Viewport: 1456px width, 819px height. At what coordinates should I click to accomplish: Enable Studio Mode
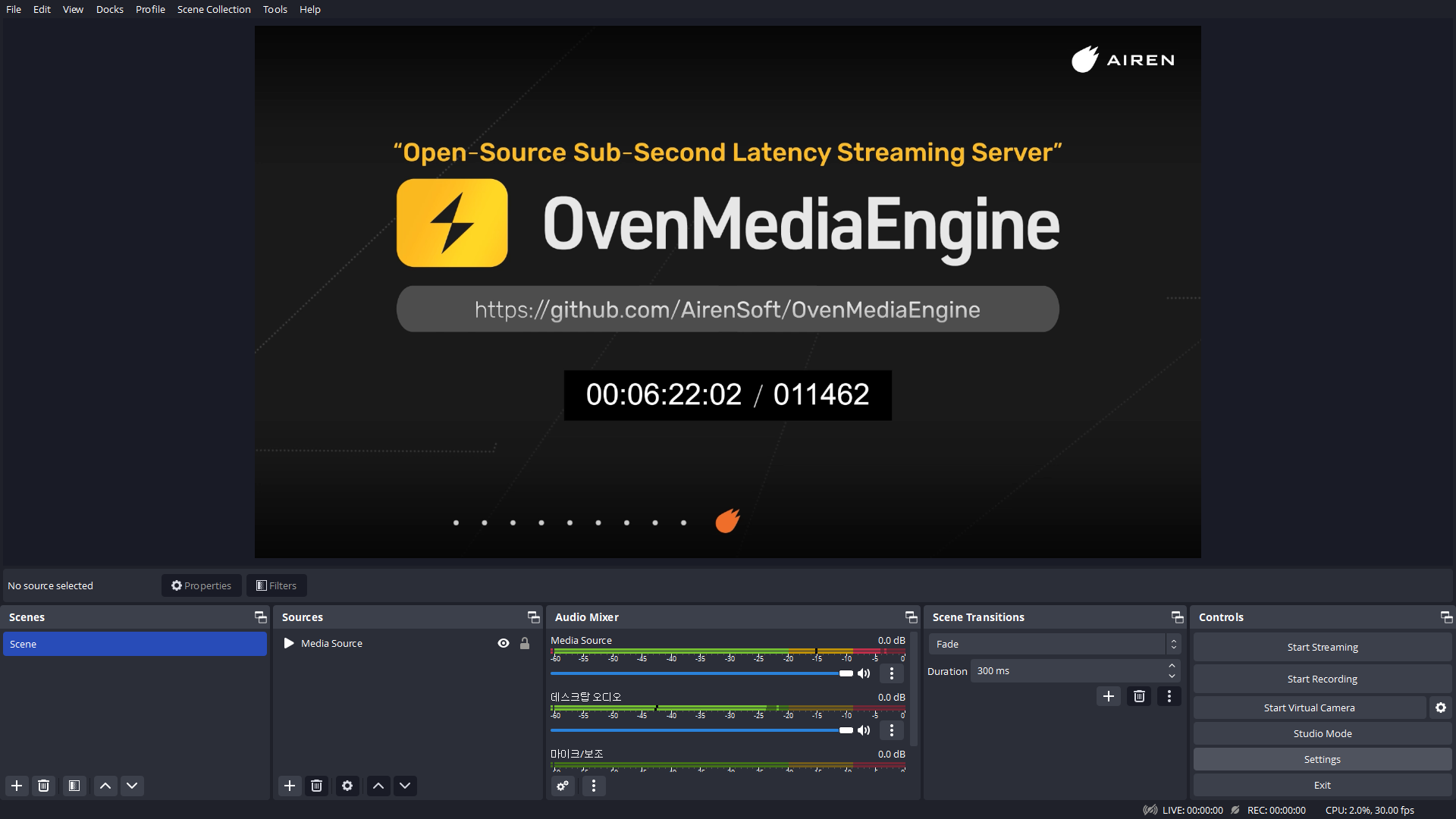pyautogui.click(x=1323, y=733)
